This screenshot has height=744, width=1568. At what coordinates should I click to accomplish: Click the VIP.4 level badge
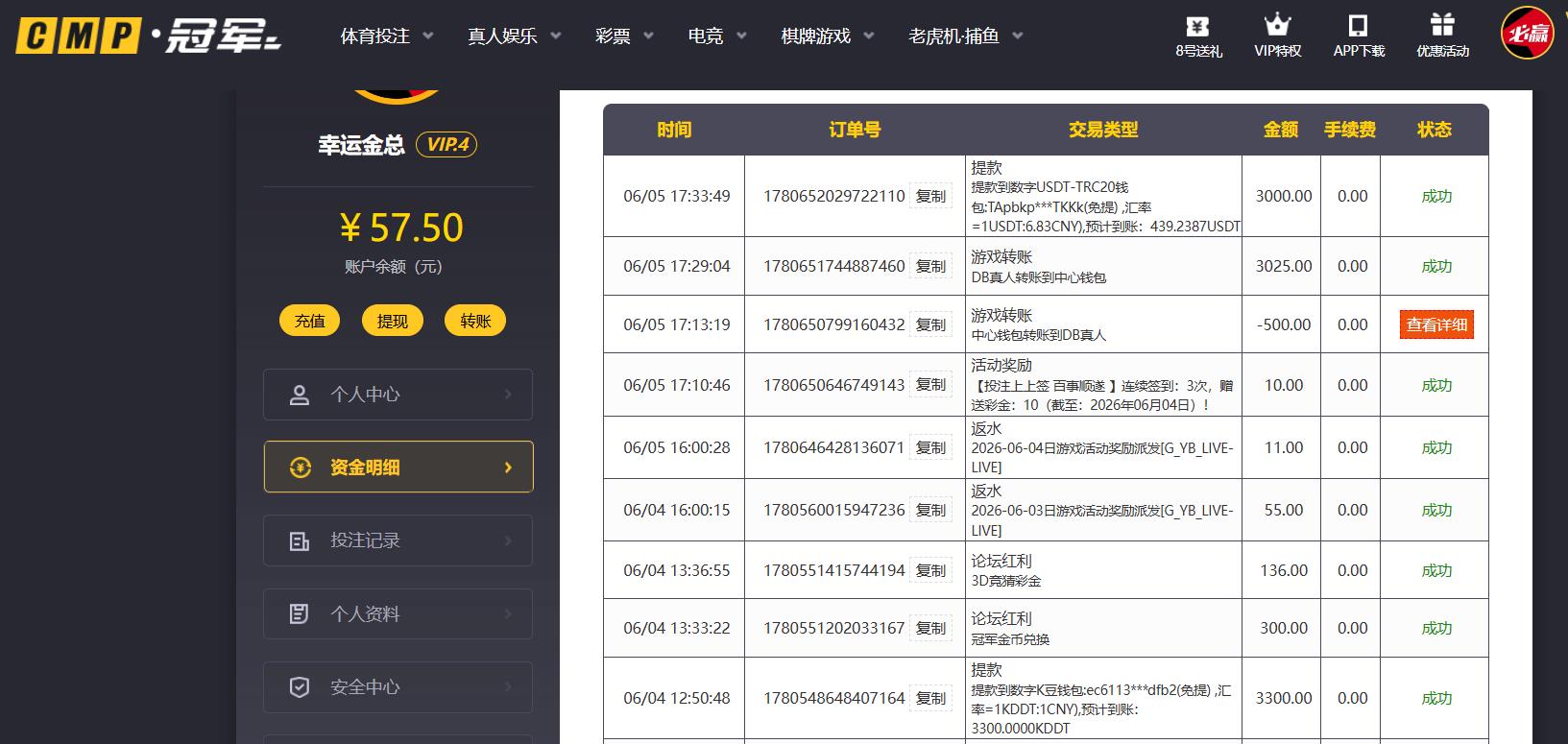pos(446,145)
